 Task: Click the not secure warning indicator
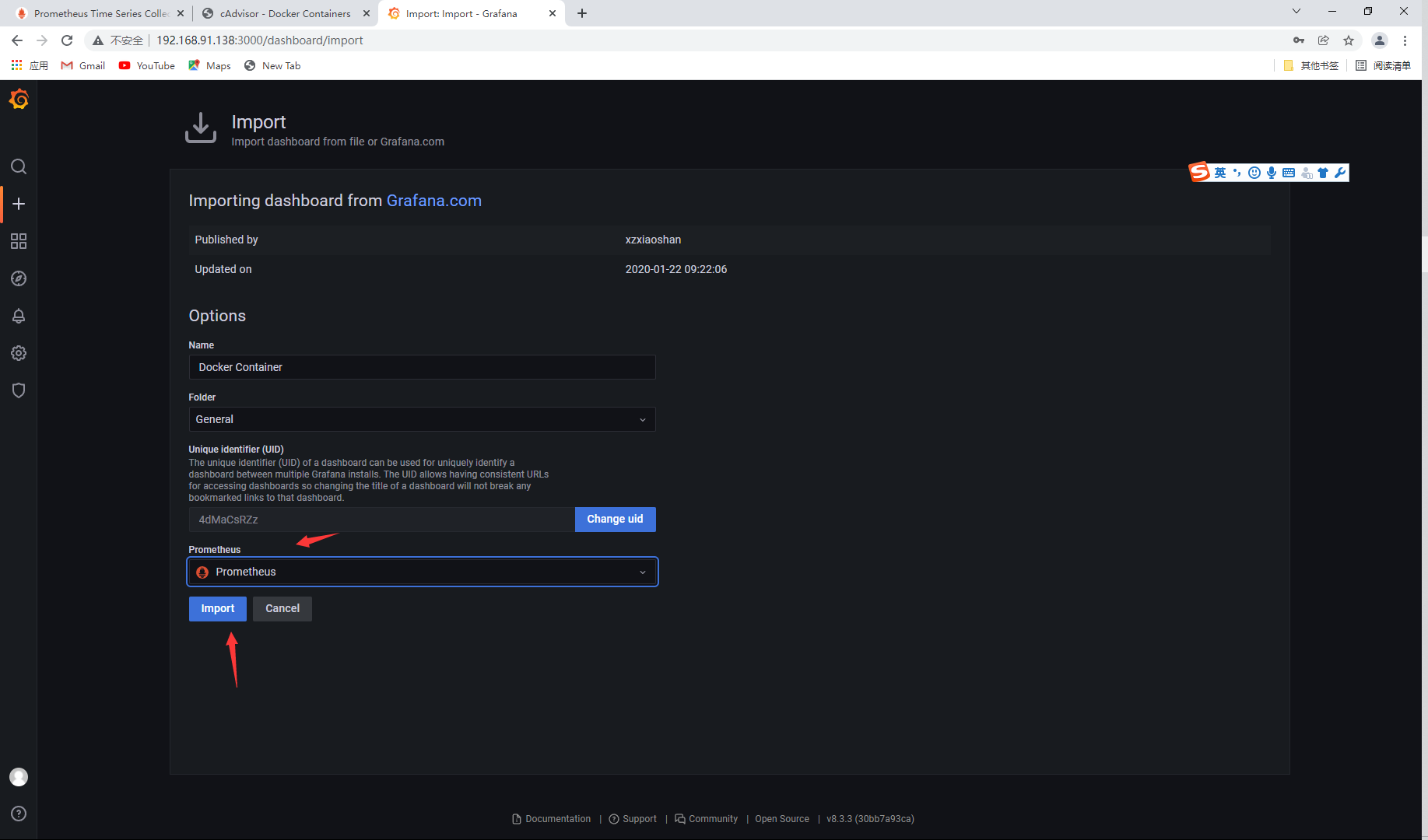tap(118, 40)
